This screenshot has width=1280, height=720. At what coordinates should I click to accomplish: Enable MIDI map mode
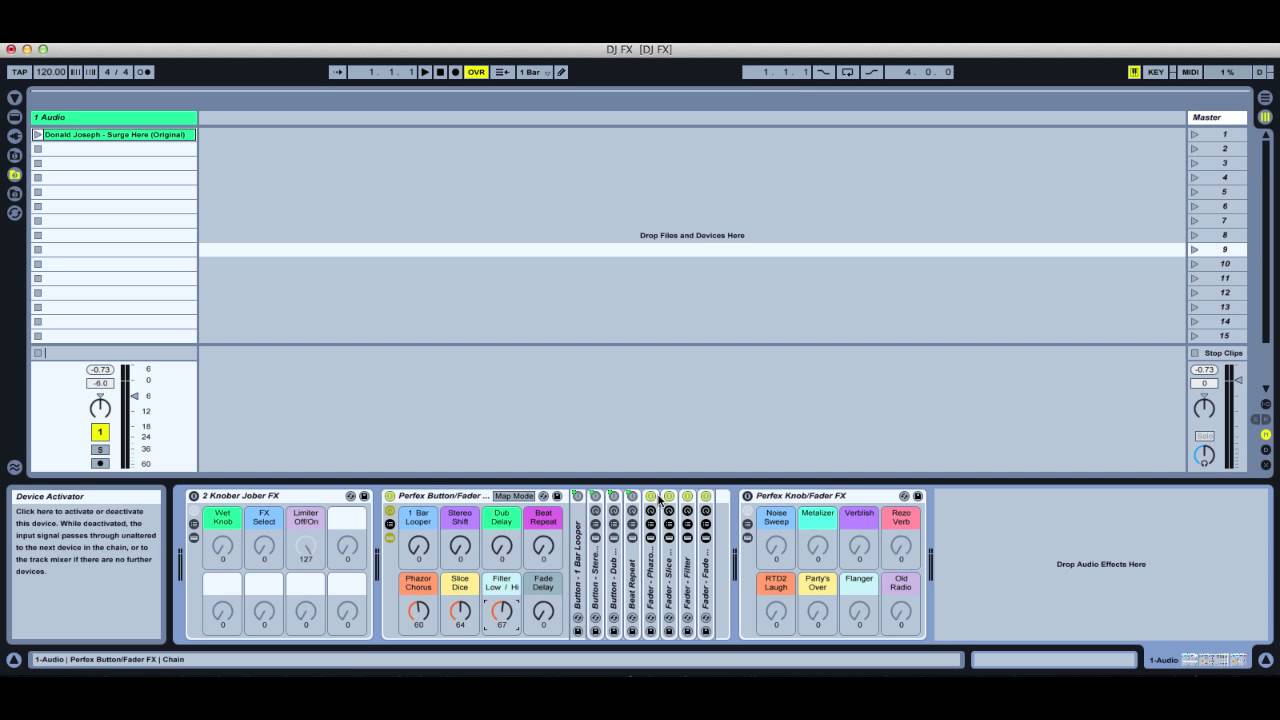coord(1190,72)
